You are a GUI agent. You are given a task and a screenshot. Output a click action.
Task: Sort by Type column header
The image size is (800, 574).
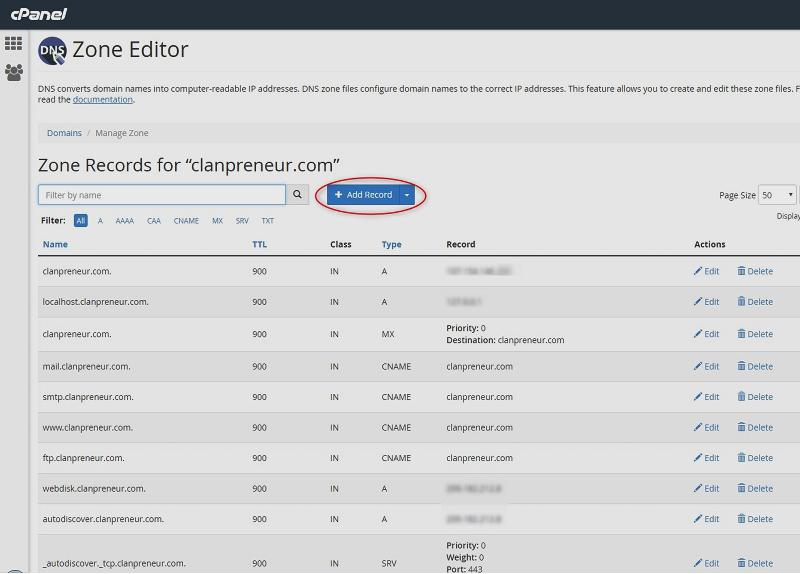tap(391, 244)
